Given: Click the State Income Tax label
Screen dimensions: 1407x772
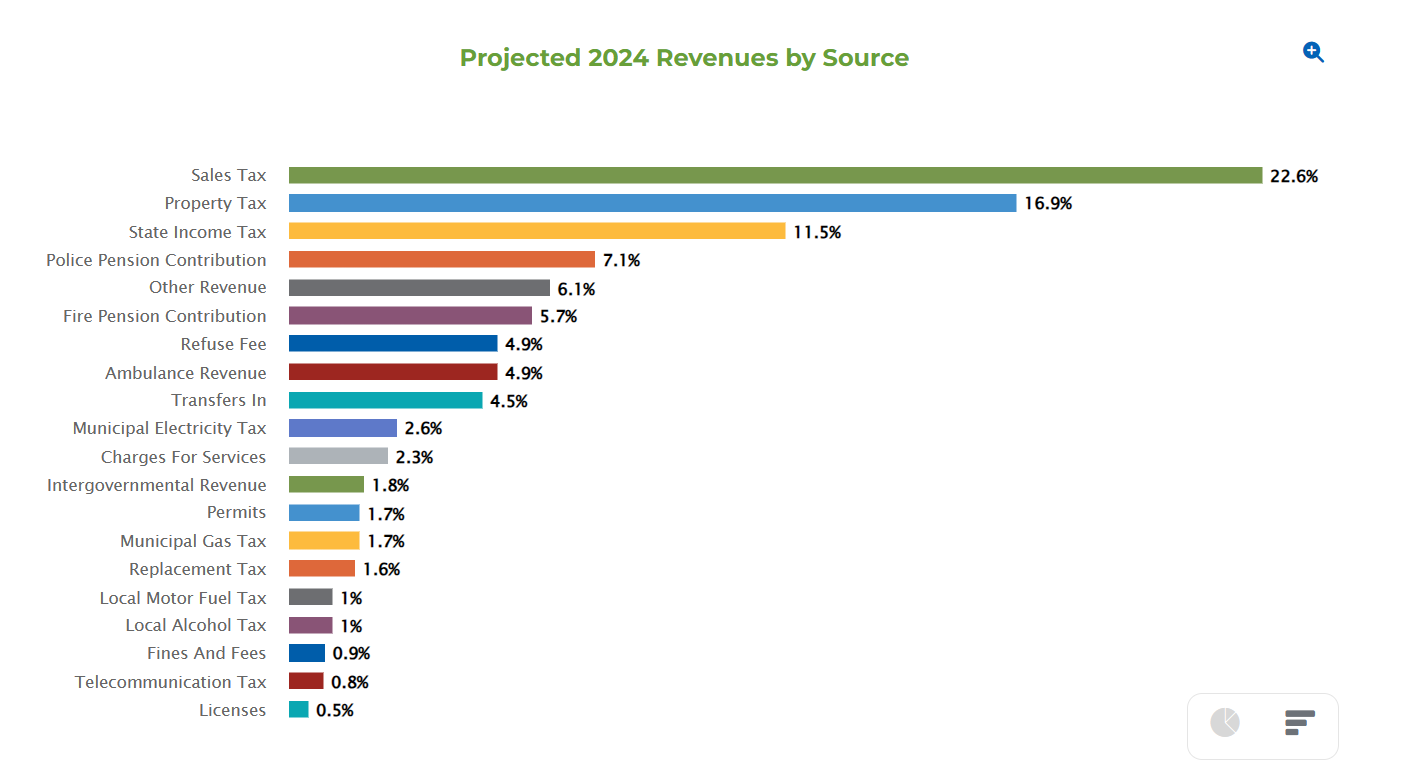Looking at the screenshot, I should pyautogui.click(x=198, y=232).
